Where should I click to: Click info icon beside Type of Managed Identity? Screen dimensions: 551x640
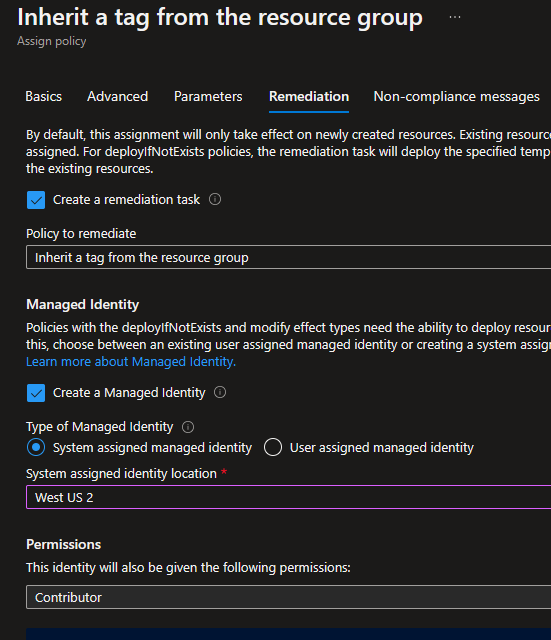pyautogui.click(x=188, y=427)
